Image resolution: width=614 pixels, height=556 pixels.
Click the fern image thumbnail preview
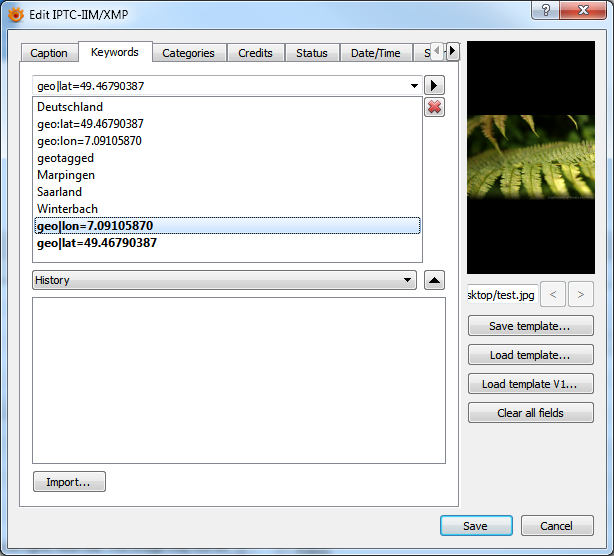(531, 157)
